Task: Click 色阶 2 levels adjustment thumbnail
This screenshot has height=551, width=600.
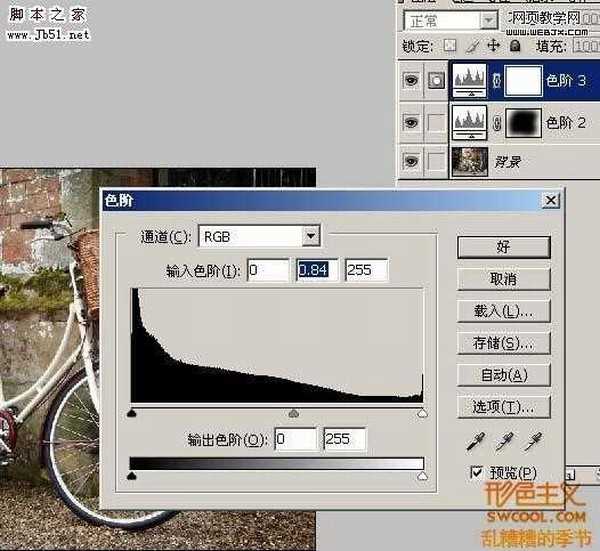Action: tap(470, 123)
